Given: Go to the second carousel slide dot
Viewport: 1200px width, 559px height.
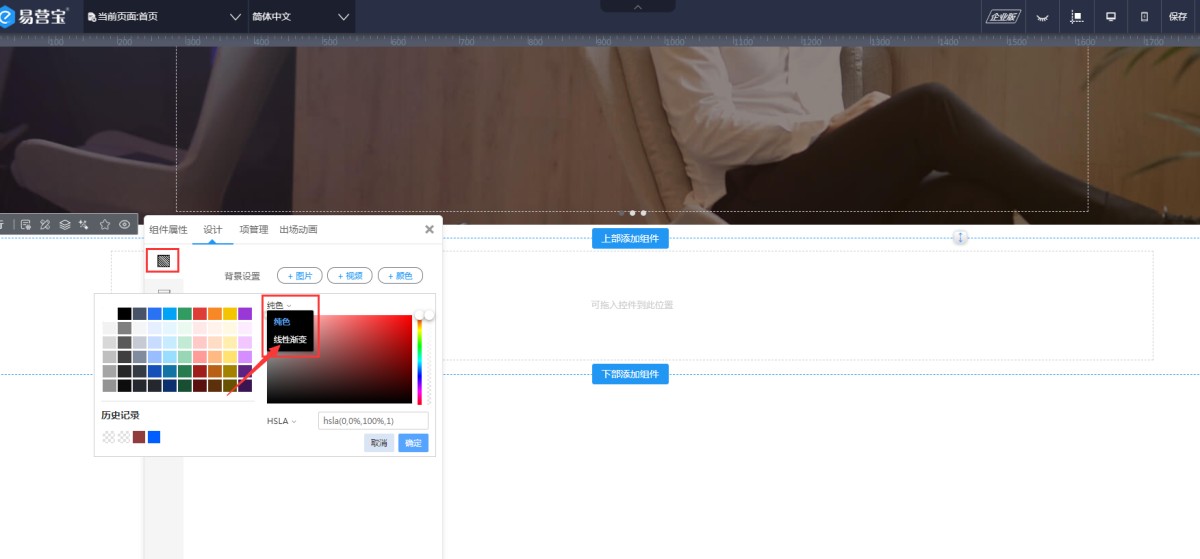Looking at the screenshot, I should pos(632,213).
